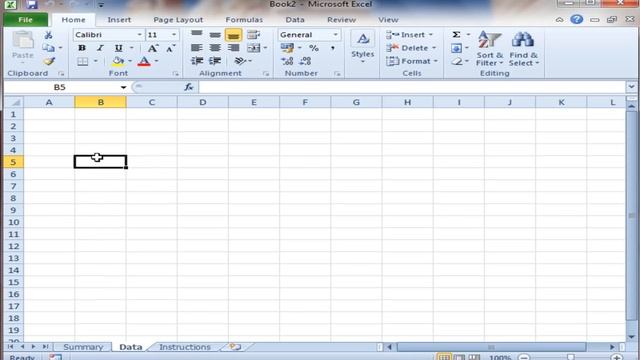Increase font size with Grow Font
Screen dimensions: 640x360
coord(153,48)
